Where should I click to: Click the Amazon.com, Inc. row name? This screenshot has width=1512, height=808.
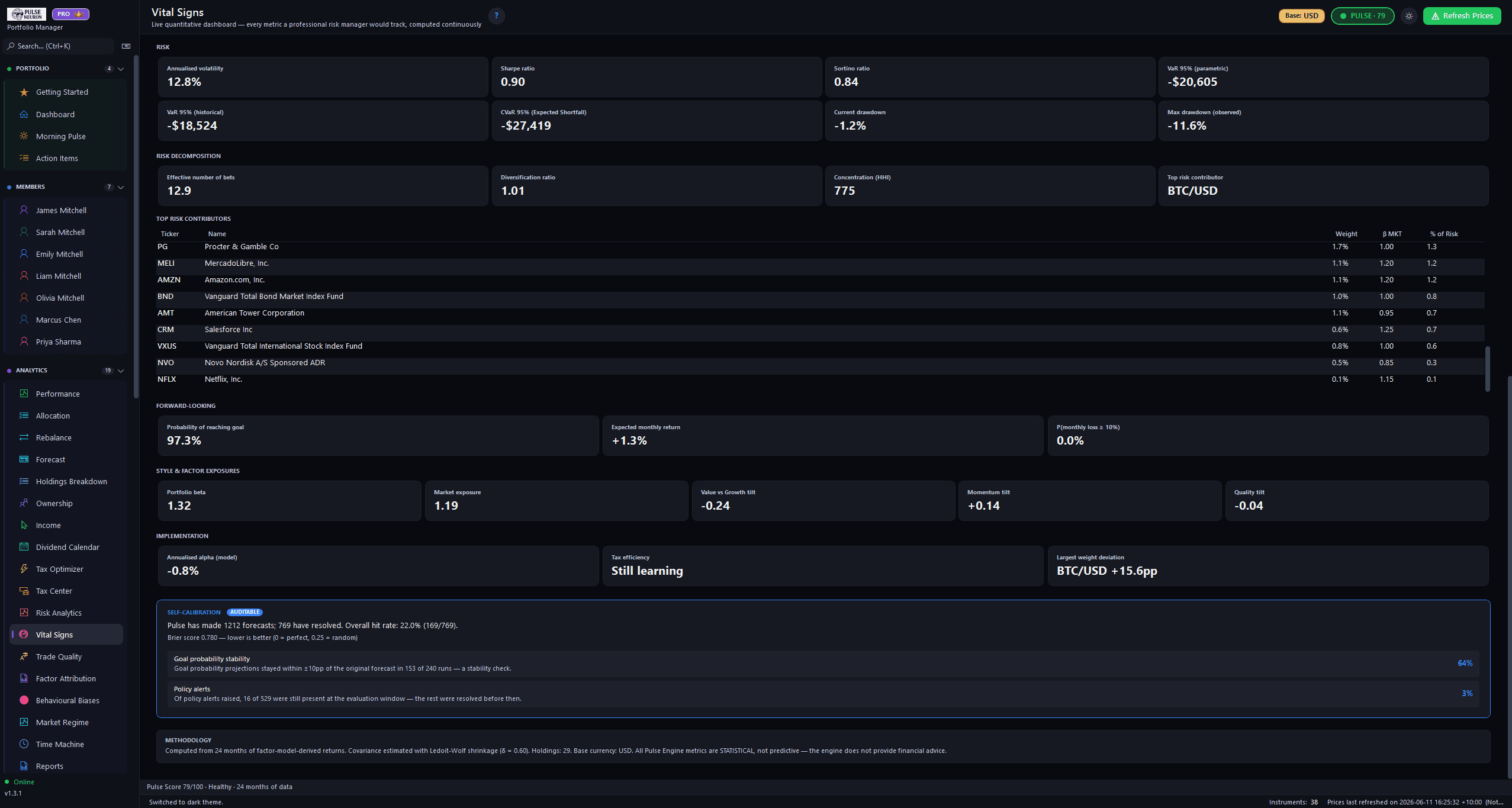pos(234,280)
